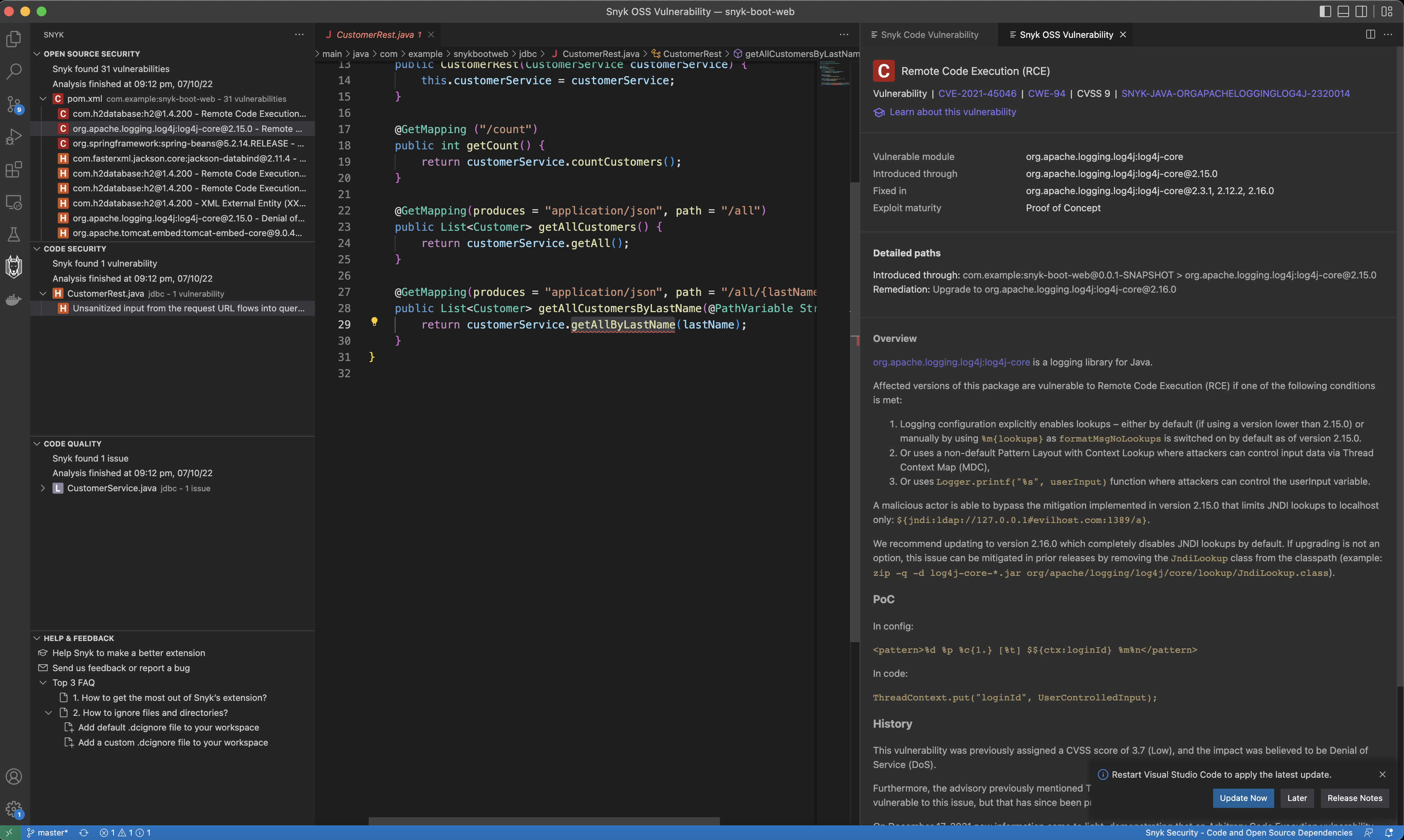Image resolution: width=1404 pixels, height=840 pixels.
Task: Expand the CustomerService.java code quality item
Action: point(43,488)
